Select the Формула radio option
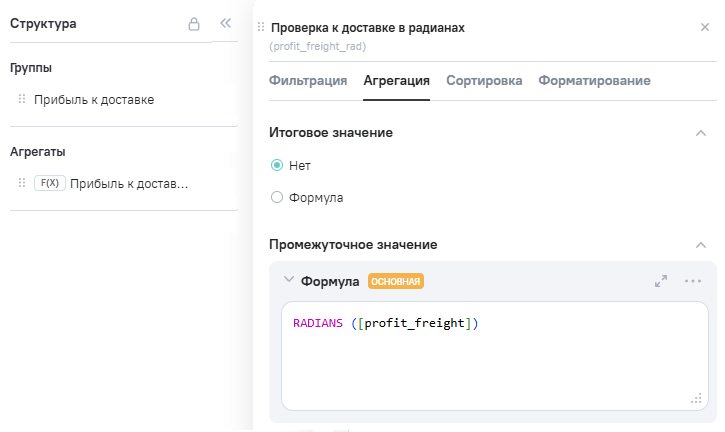This screenshot has width=725, height=432. coord(277,197)
